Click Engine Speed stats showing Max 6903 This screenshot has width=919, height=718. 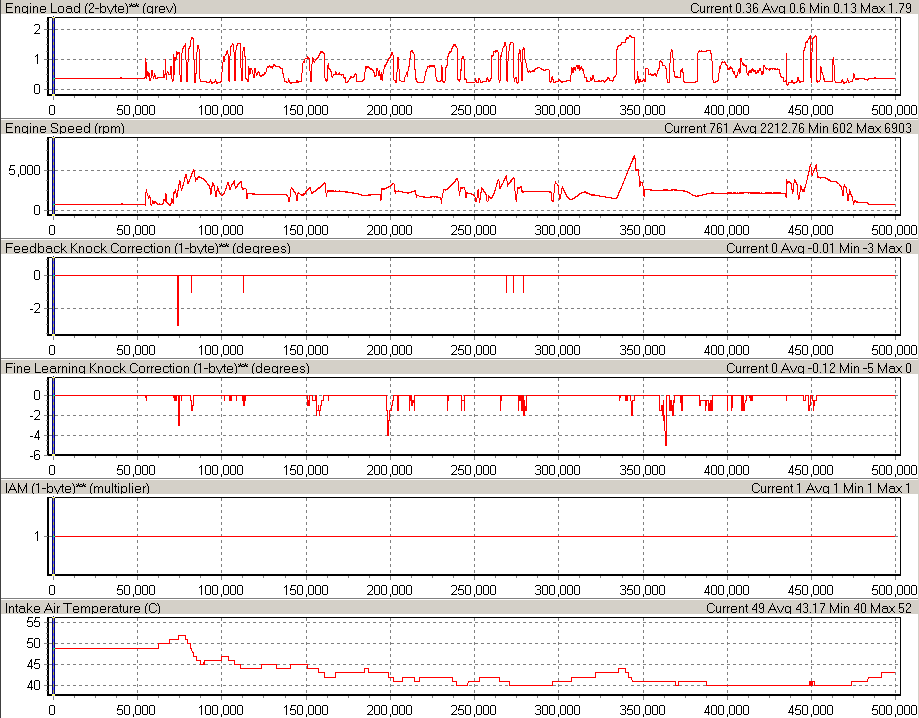(789, 128)
